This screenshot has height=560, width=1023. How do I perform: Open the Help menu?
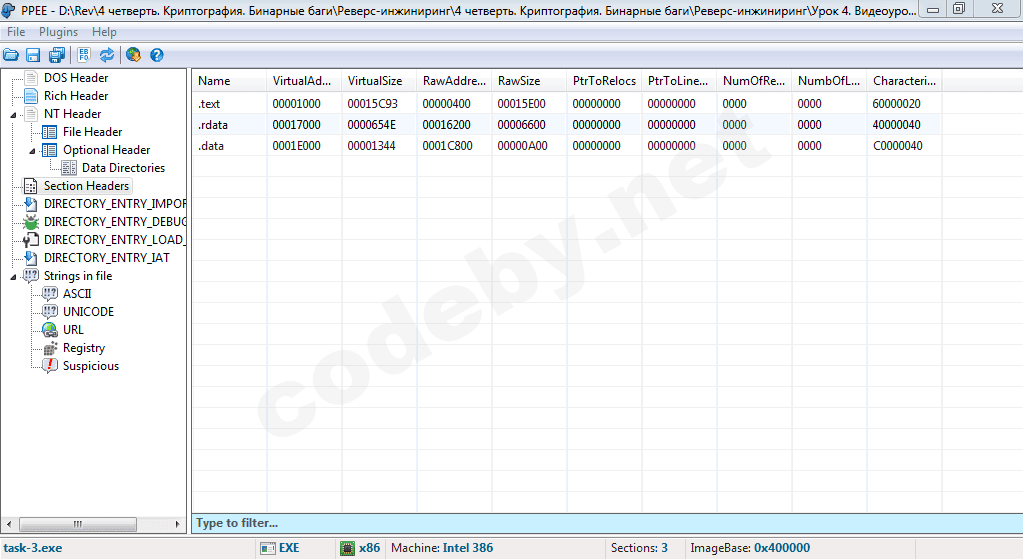[x=104, y=32]
